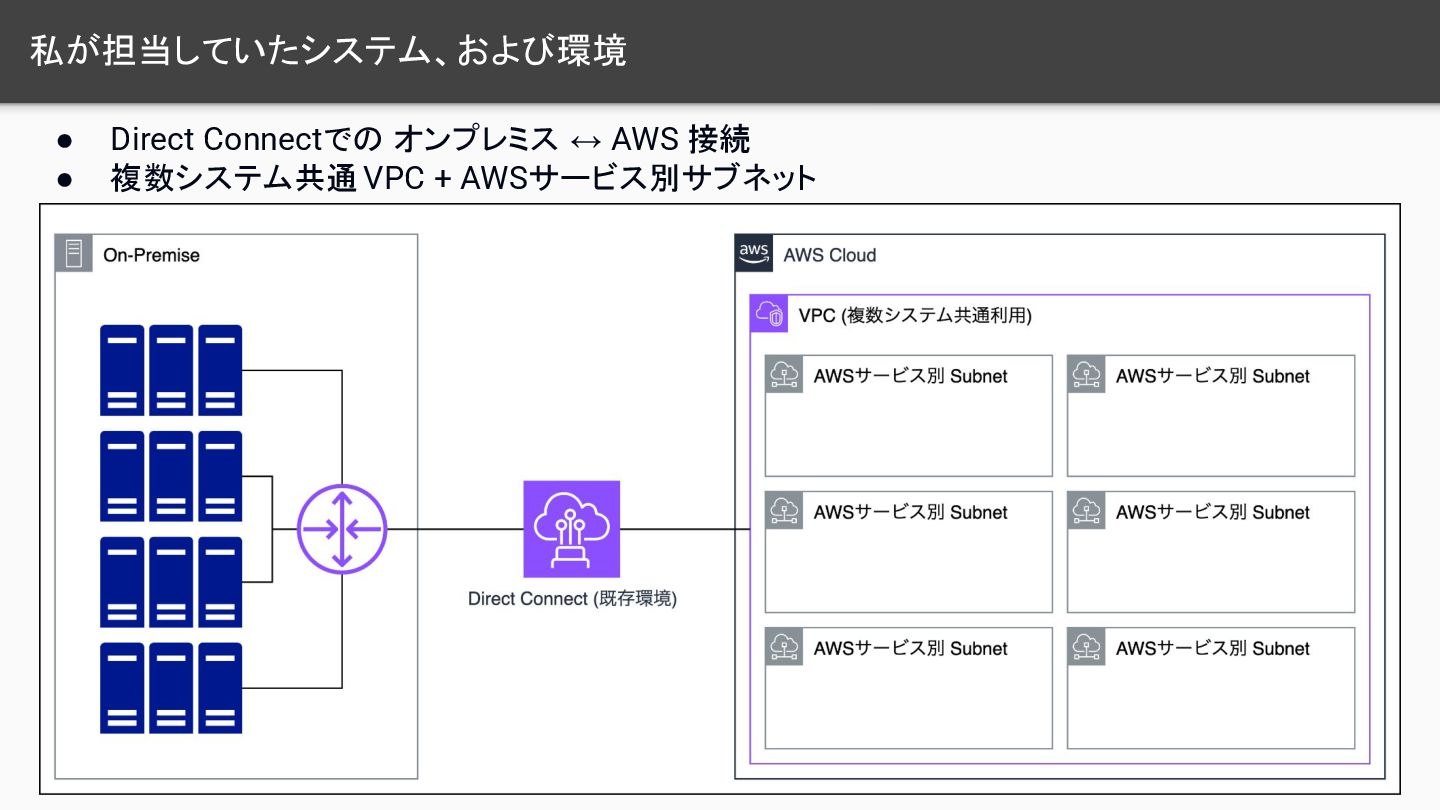Click the AWS Cloud label
The height and width of the screenshot is (810, 1440).
pos(830,255)
